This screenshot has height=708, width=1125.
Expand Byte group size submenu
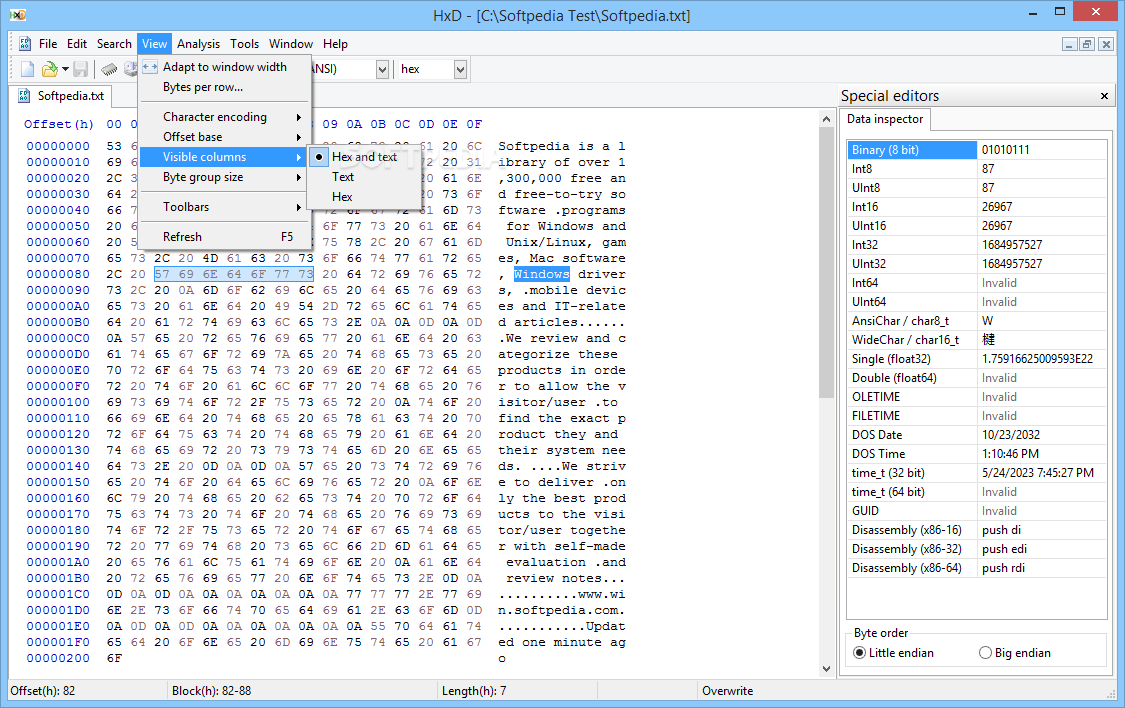click(x=225, y=177)
